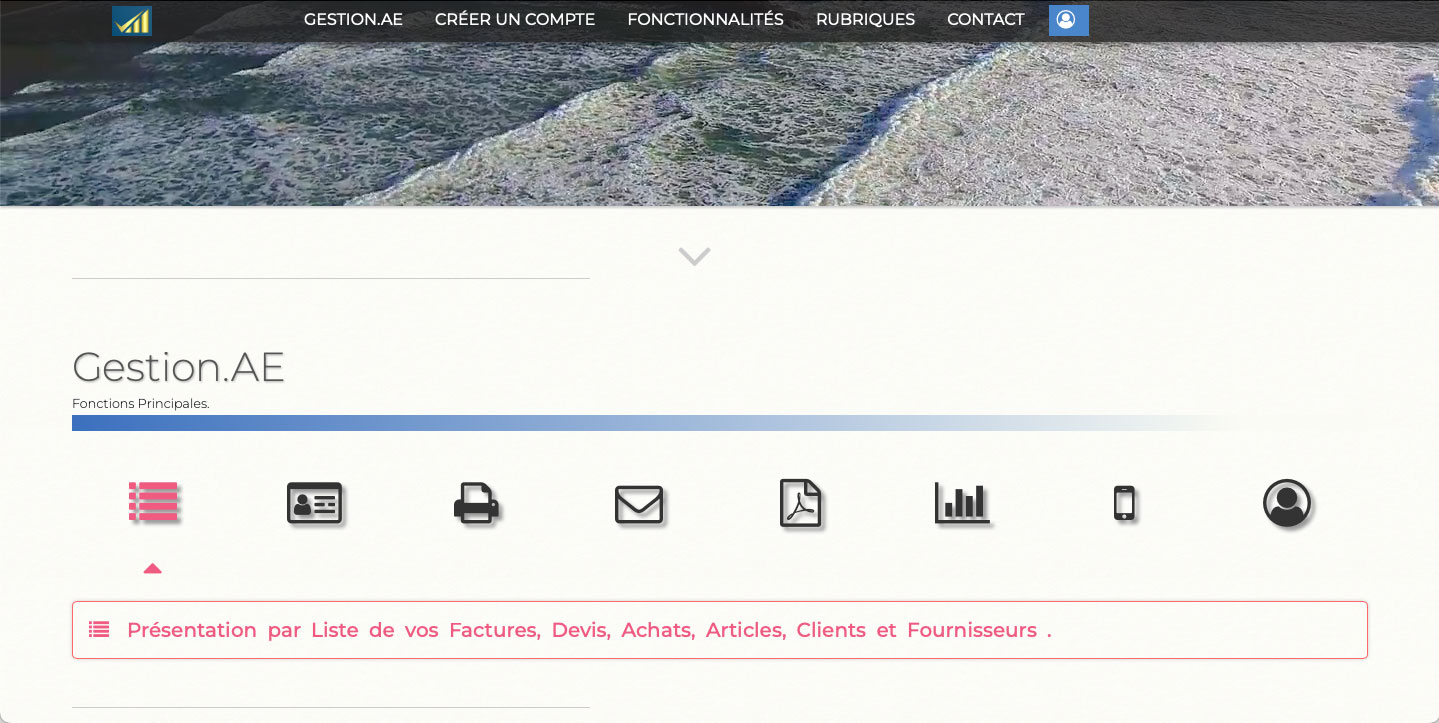Select the ID card icon
Screen dimensions: 1439x723
(314, 503)
